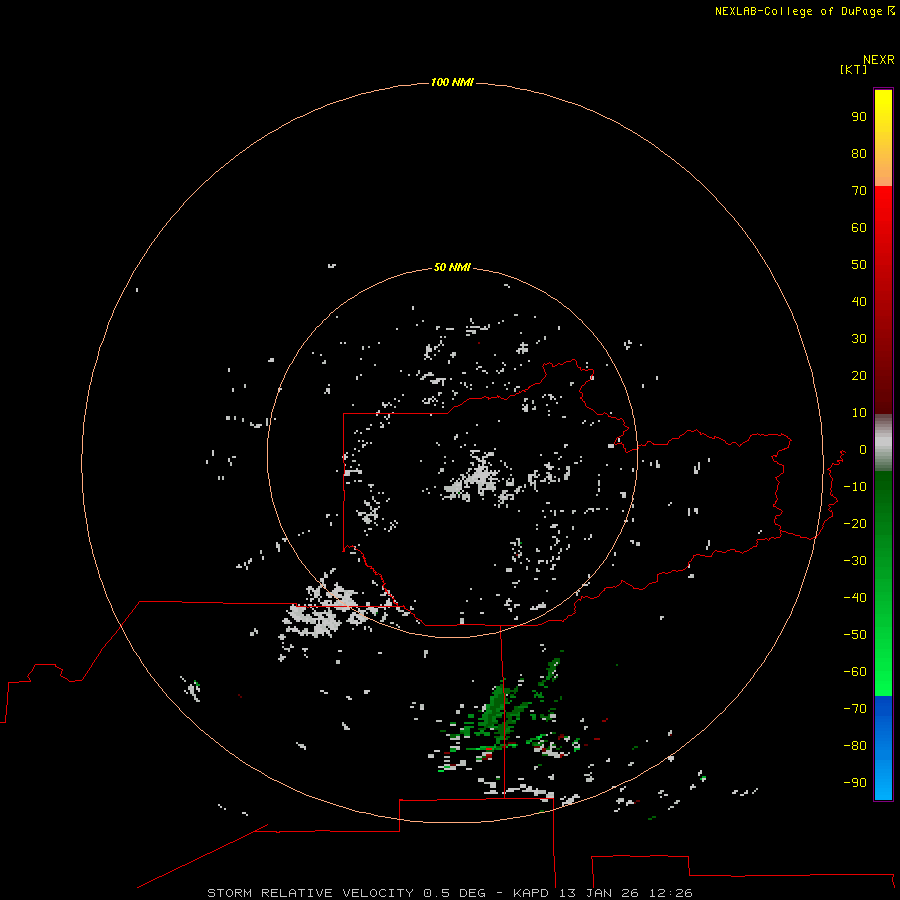Select the -20 scale value

click(855, 523)
